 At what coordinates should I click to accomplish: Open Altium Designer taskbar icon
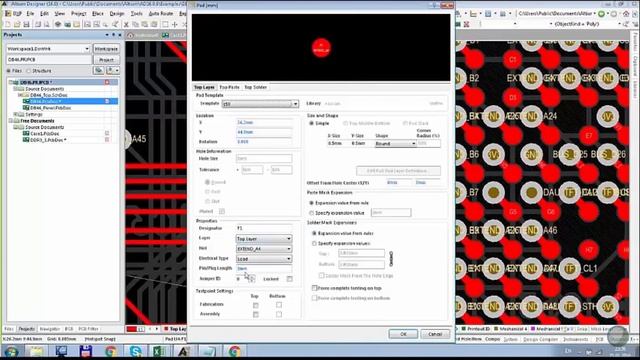[x=184, y=351]
